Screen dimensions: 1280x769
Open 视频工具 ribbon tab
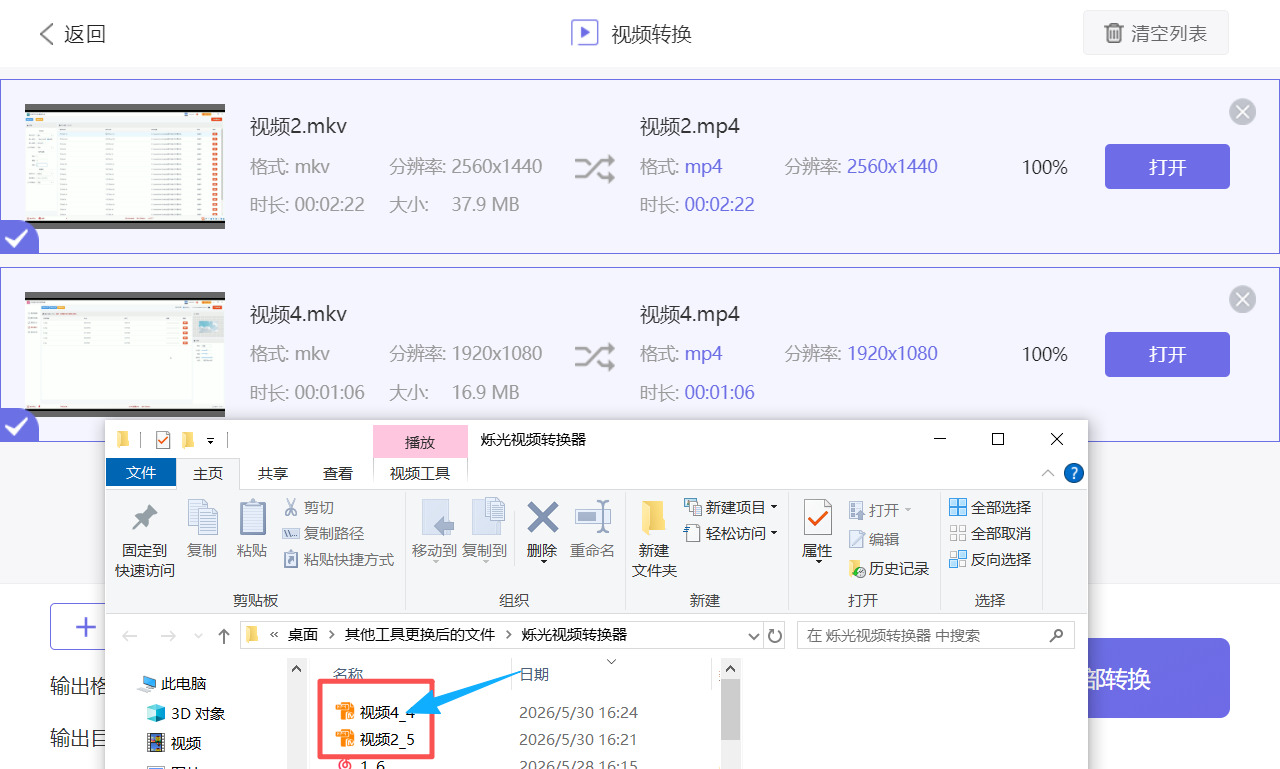[420, 474]
